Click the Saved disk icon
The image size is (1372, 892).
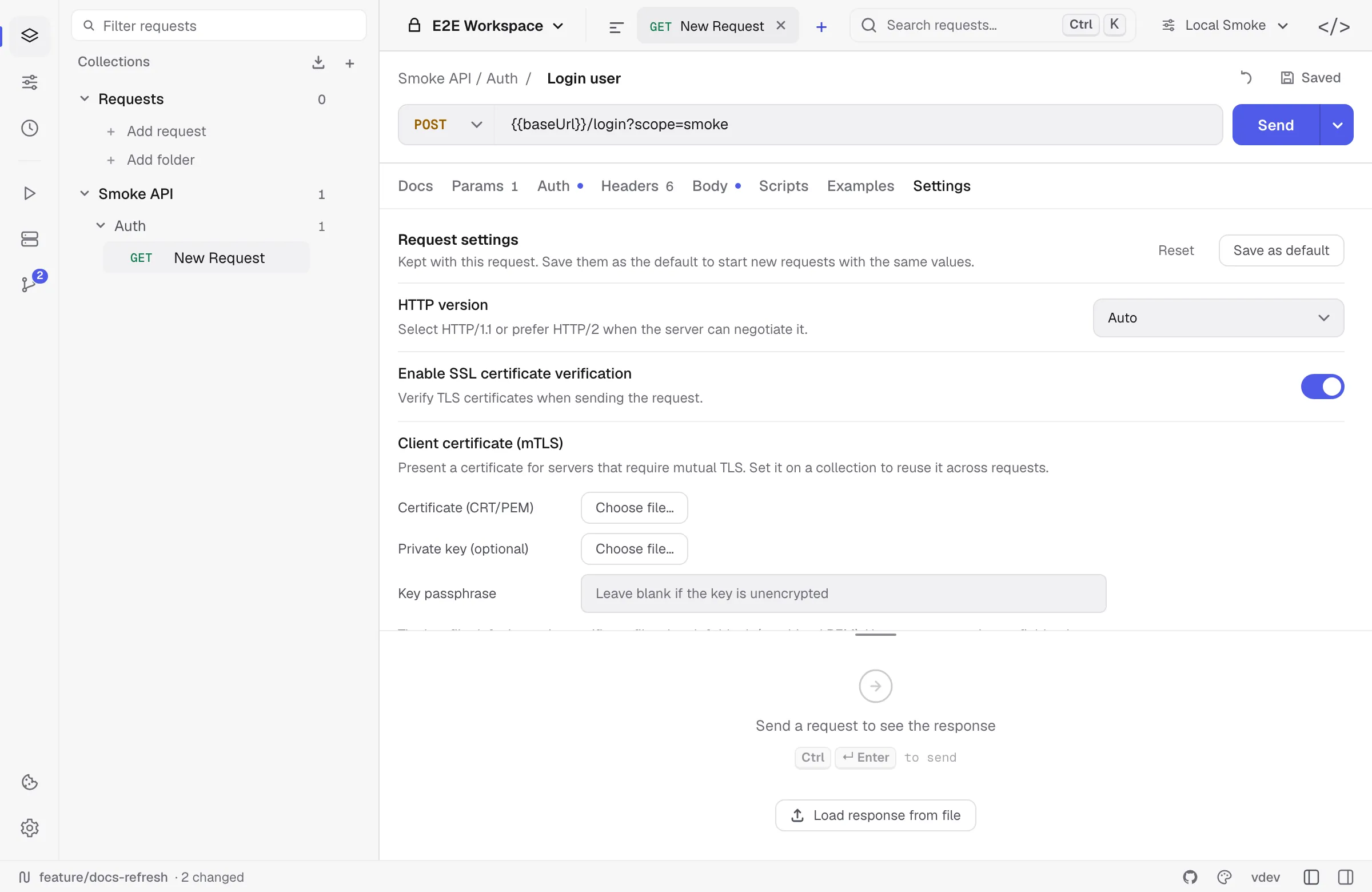1287,78
